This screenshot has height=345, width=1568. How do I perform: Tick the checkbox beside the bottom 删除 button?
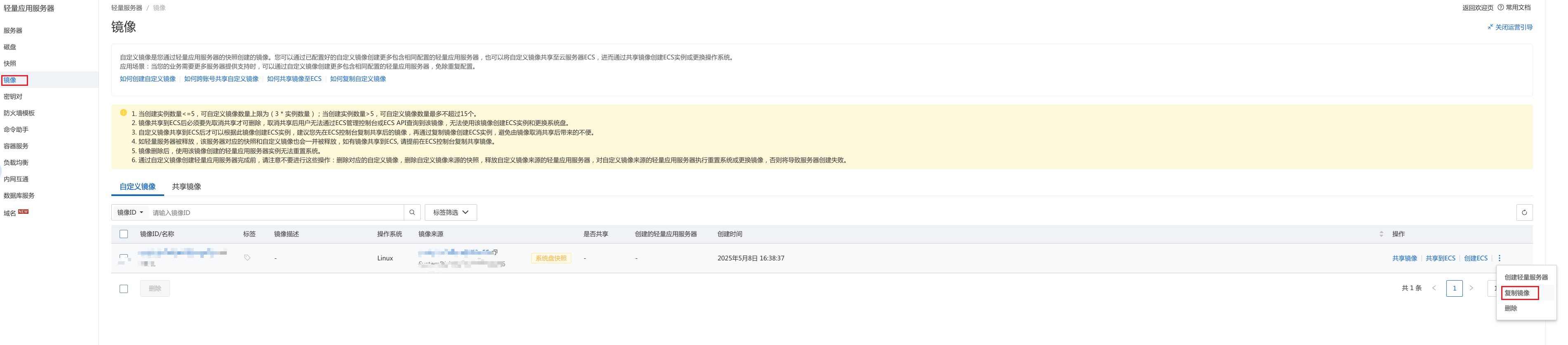(x=124, y=288)
